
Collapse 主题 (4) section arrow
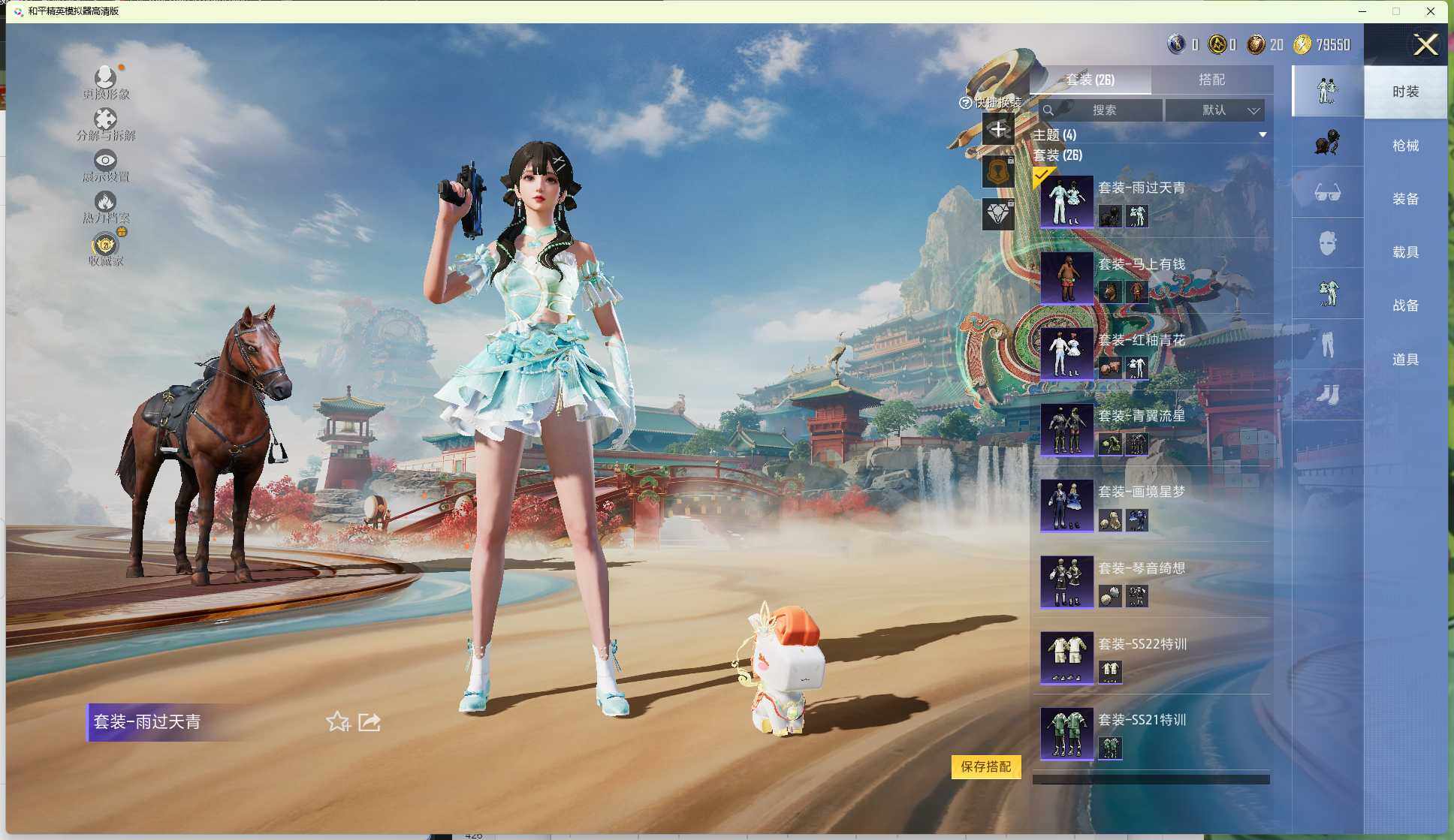(1262, 135)
